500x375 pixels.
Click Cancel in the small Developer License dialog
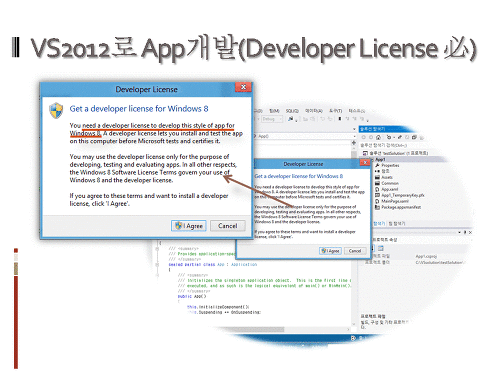click(355, 251)
